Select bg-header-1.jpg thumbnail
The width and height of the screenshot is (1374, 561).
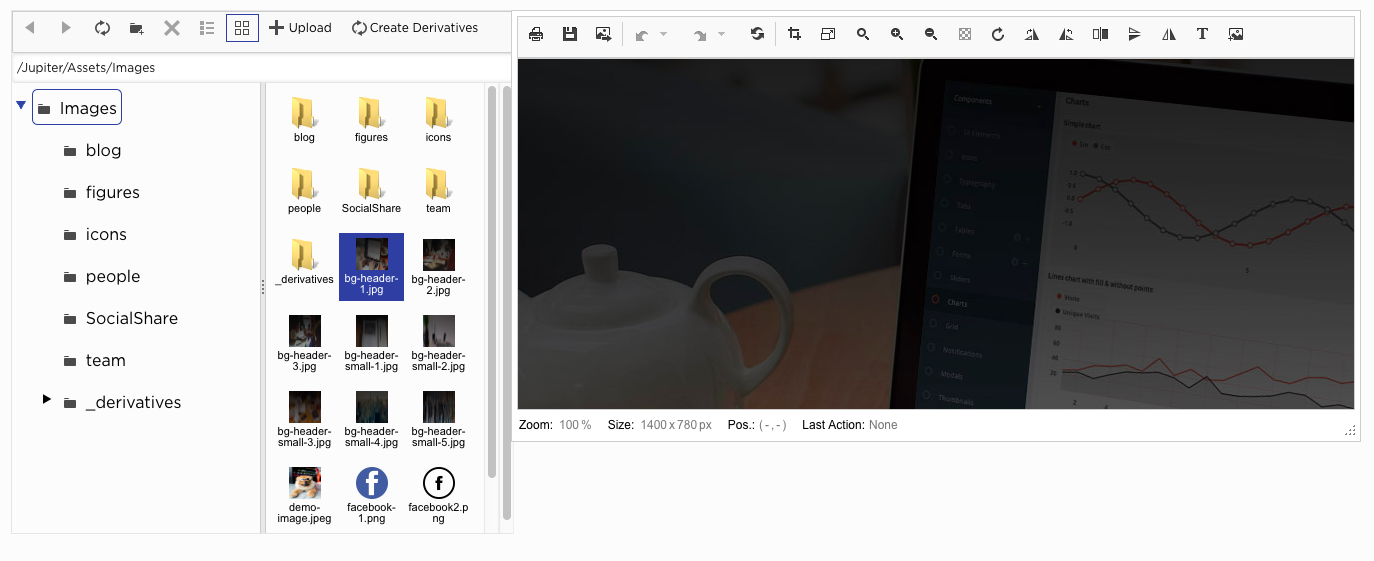pos(371,266)
